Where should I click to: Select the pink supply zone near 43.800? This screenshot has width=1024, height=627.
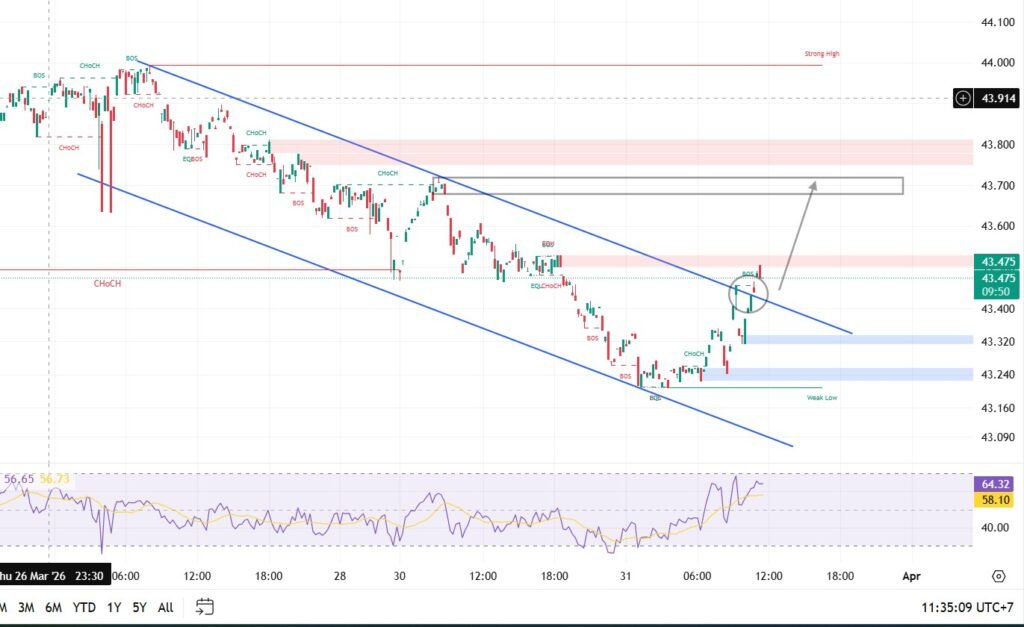tap(620, 152)
